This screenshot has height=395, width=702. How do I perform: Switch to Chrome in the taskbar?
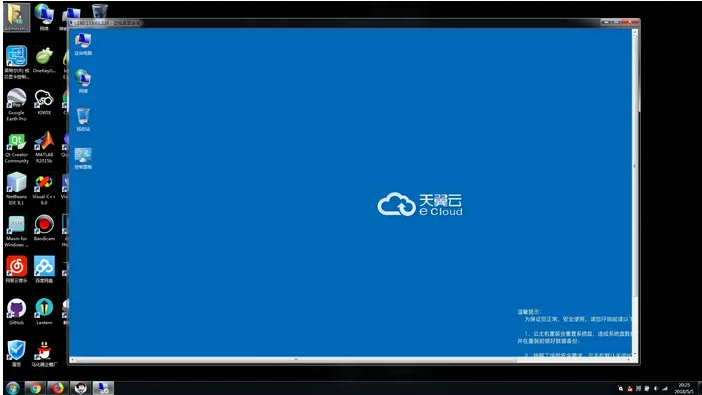point(35,388)
